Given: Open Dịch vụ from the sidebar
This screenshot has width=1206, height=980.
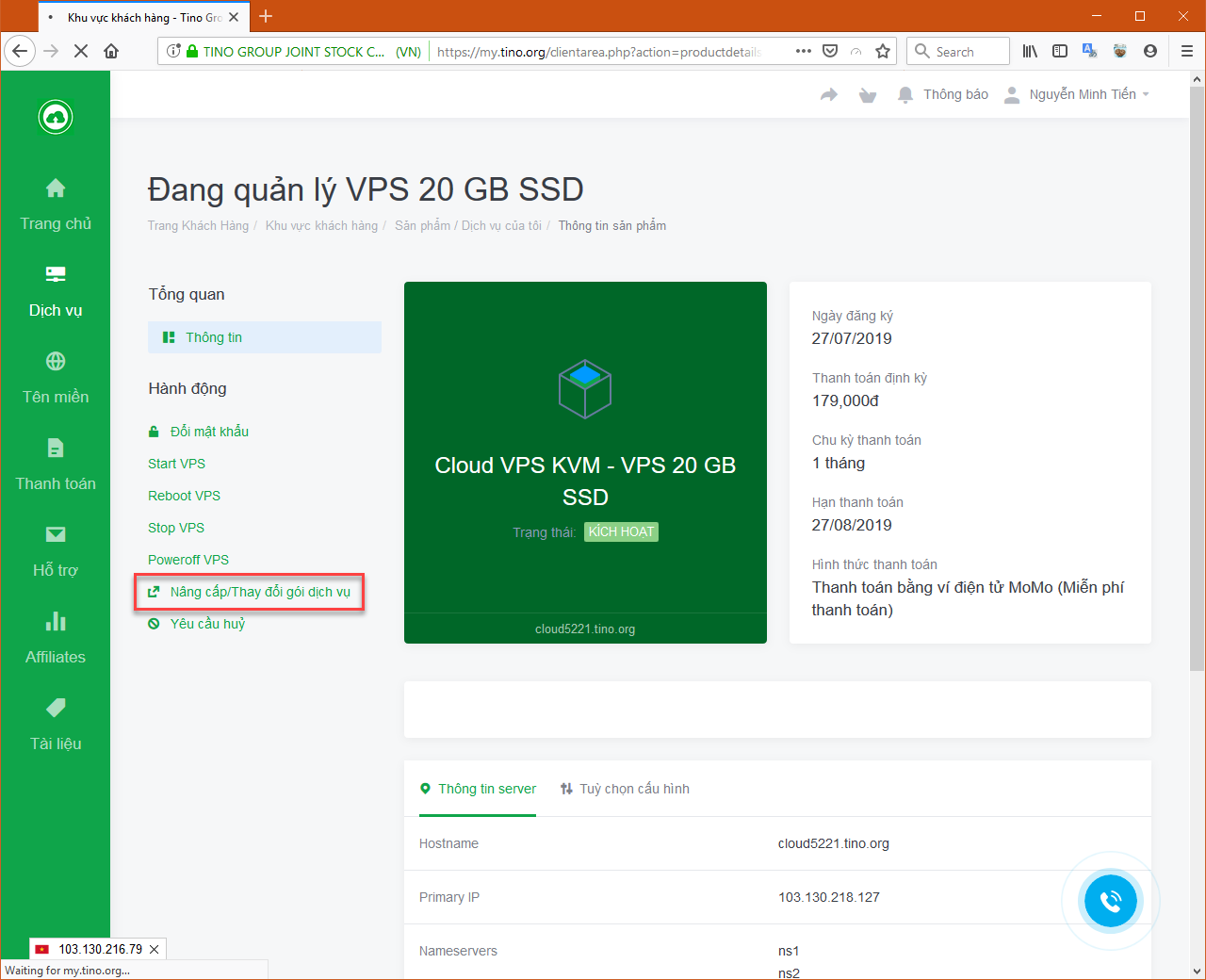Looking at the screenshot, I should click(55, 290).
